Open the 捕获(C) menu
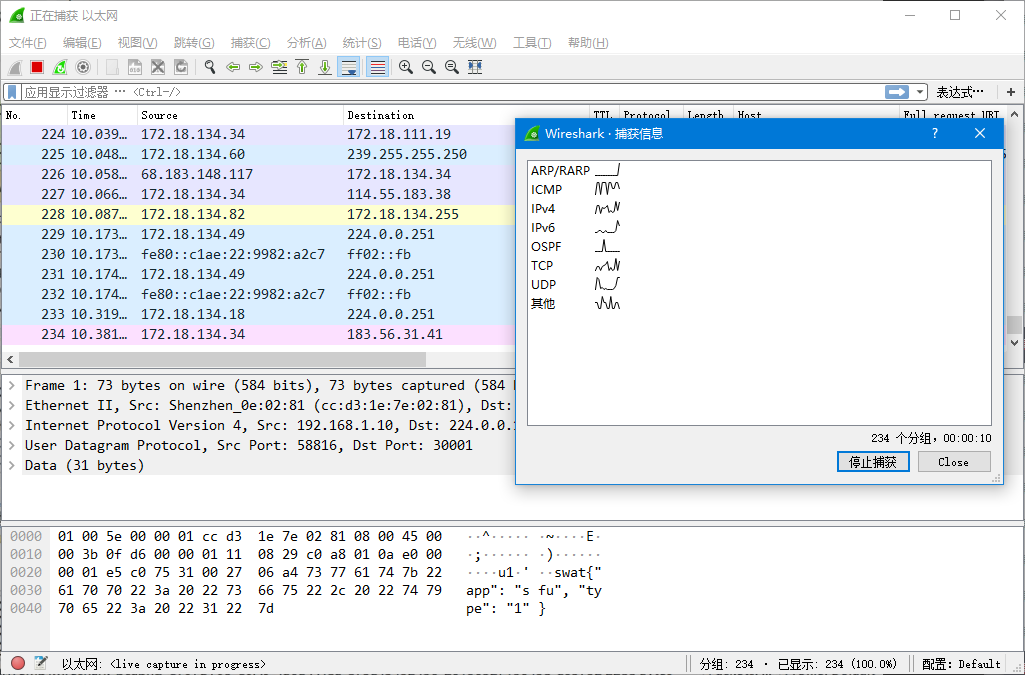The width and height of the screenshot is (1025, 675). [x=250, y=42]
